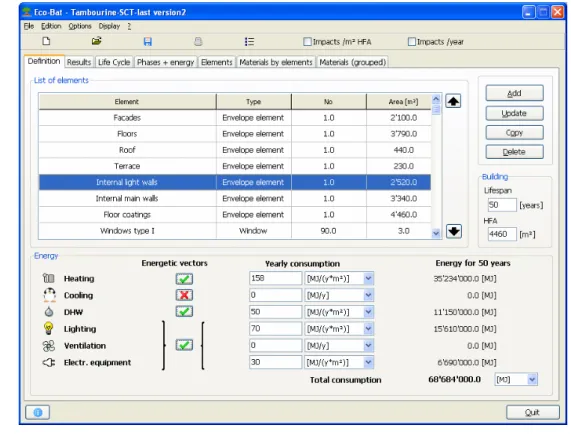Enable the Impacts /m² HFA checkbox
Image resolution: width=571 pixels, height=434 pixels.
tap(308, 42)
